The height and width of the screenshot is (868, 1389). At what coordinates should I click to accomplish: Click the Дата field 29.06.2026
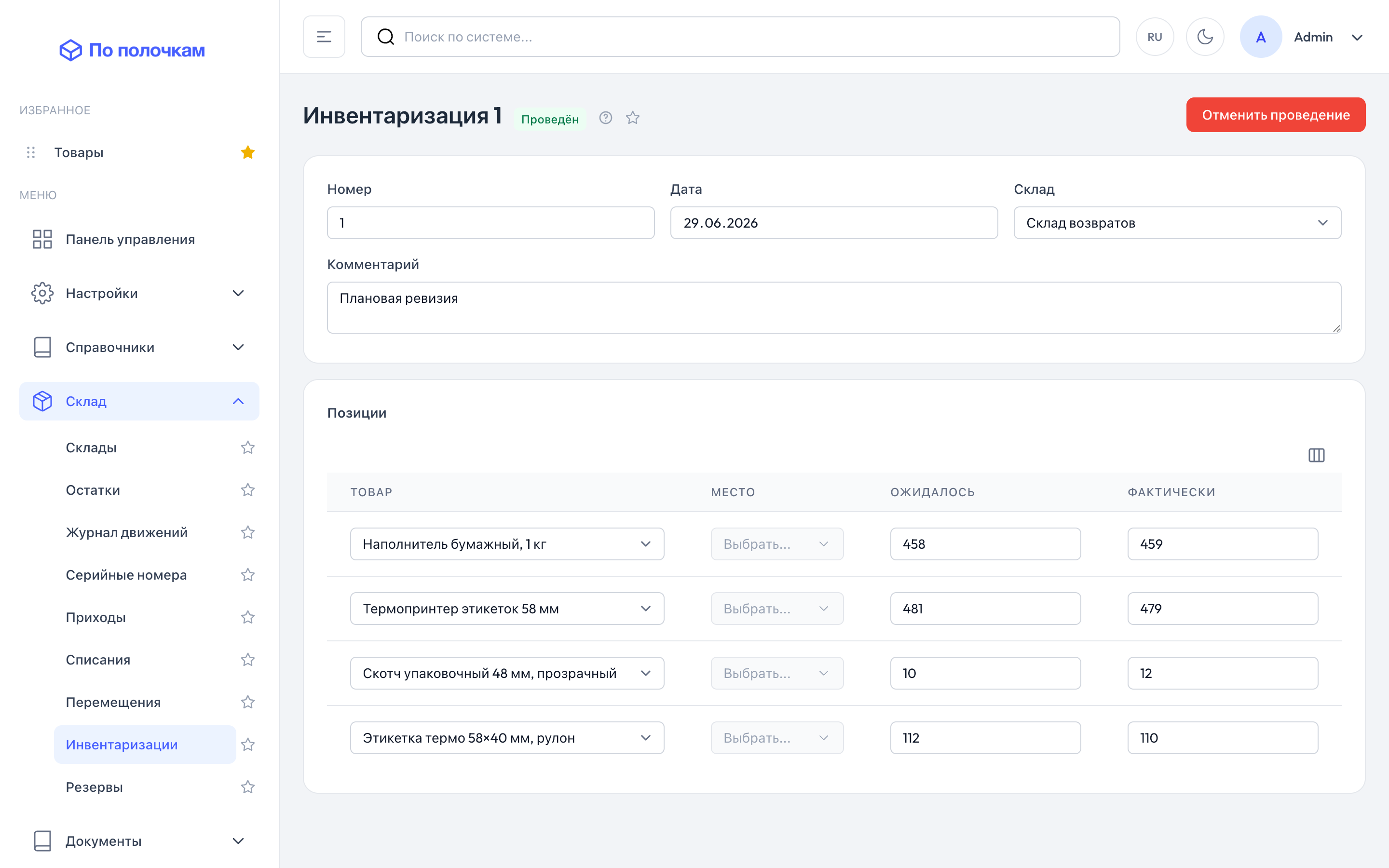tap(834, 223)
